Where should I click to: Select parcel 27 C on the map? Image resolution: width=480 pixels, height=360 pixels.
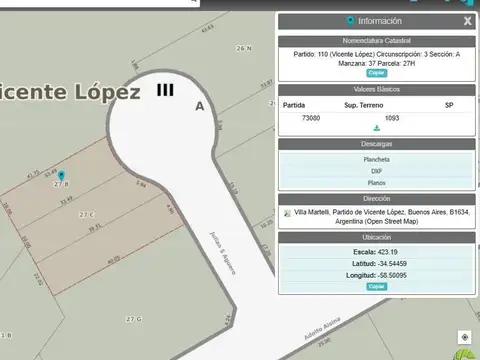click(87, 215)
